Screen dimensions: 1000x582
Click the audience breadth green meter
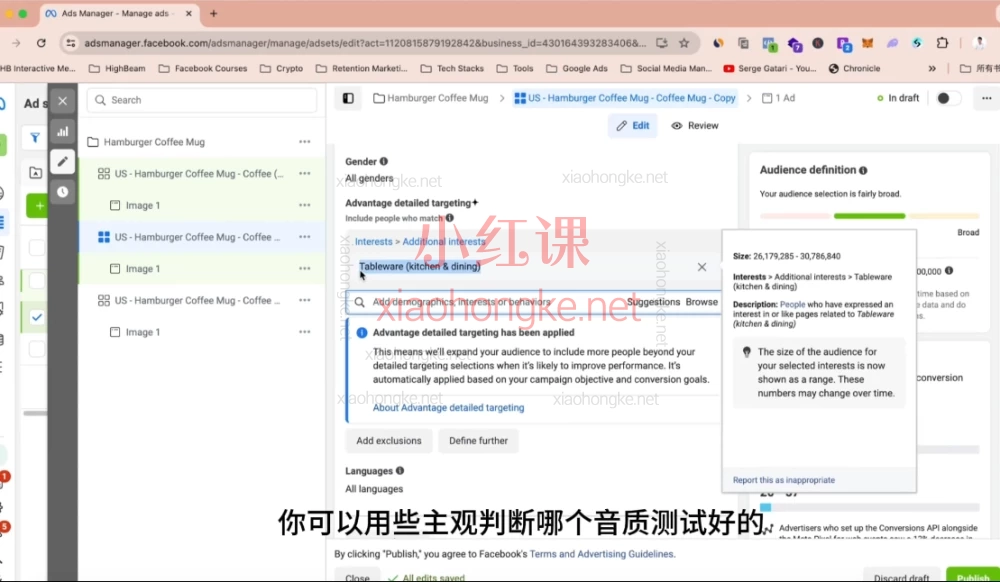click(869, 216)
